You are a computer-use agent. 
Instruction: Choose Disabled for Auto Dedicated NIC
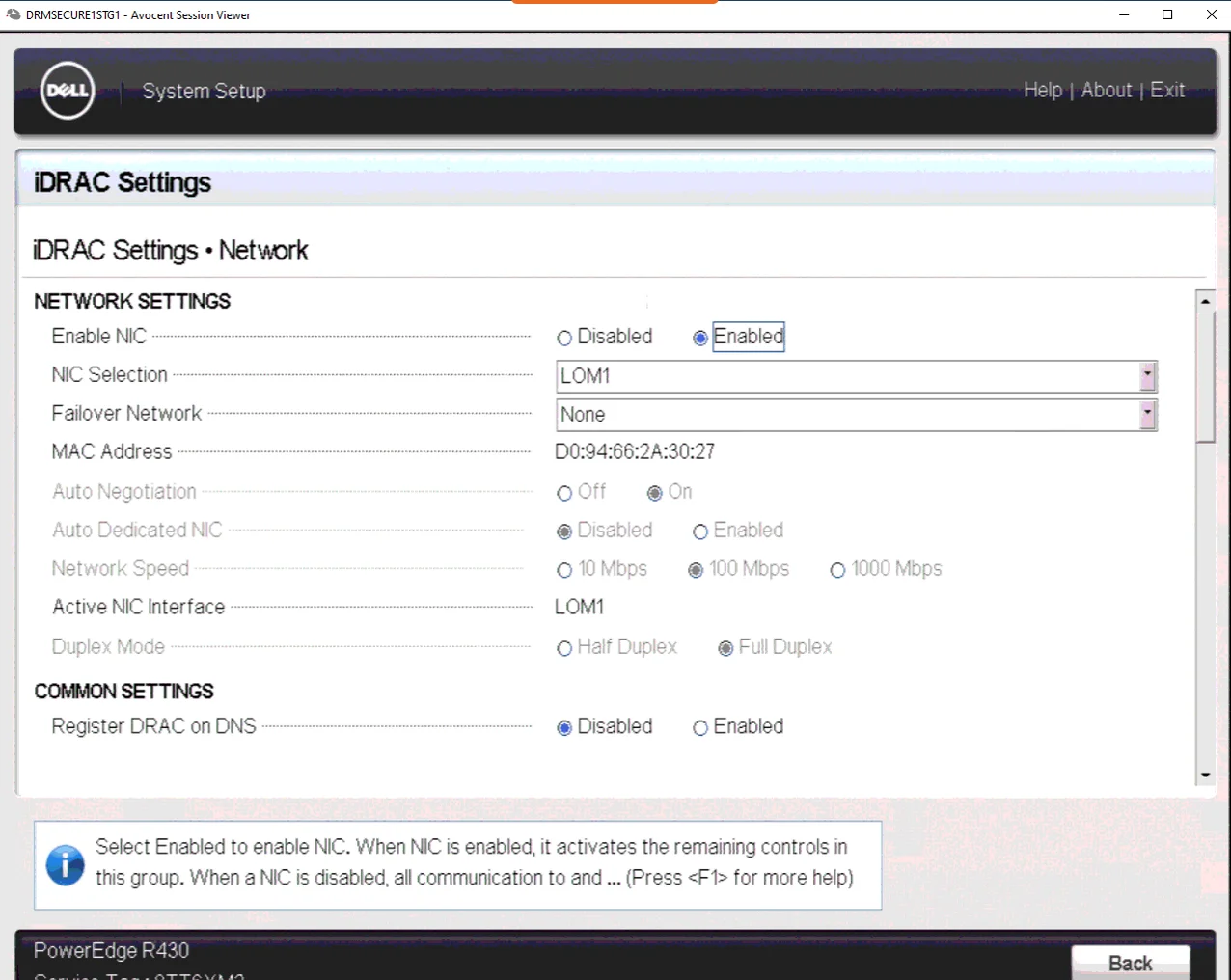[564, 531]
